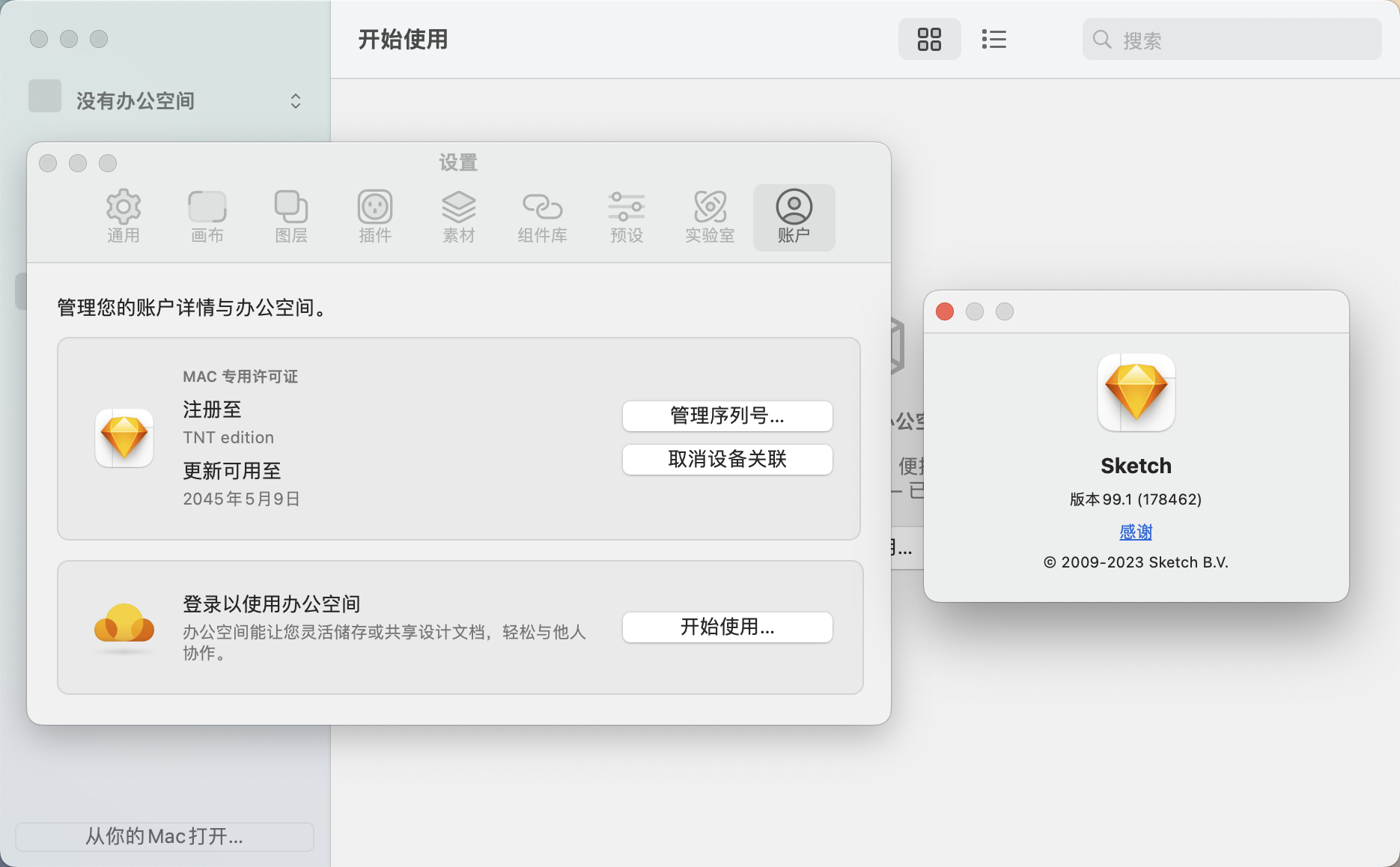Screen dimensions: 1400x867
Task: Click the large Sketch logo in About window
Action: [x=1136, y=392]
